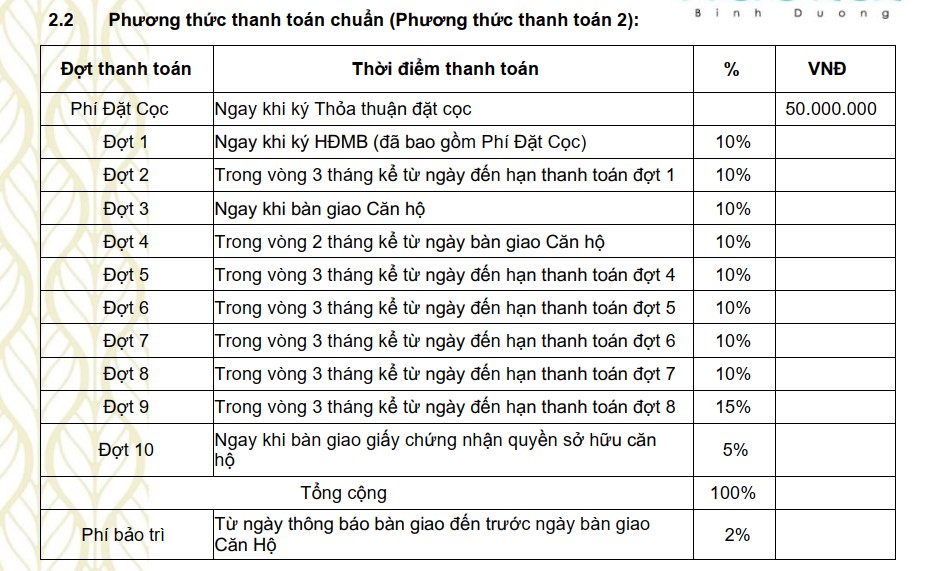Select the 'Đợt thanh toán' column header
The width and height of the screenshot is (935, 571).
pos(125,69)
